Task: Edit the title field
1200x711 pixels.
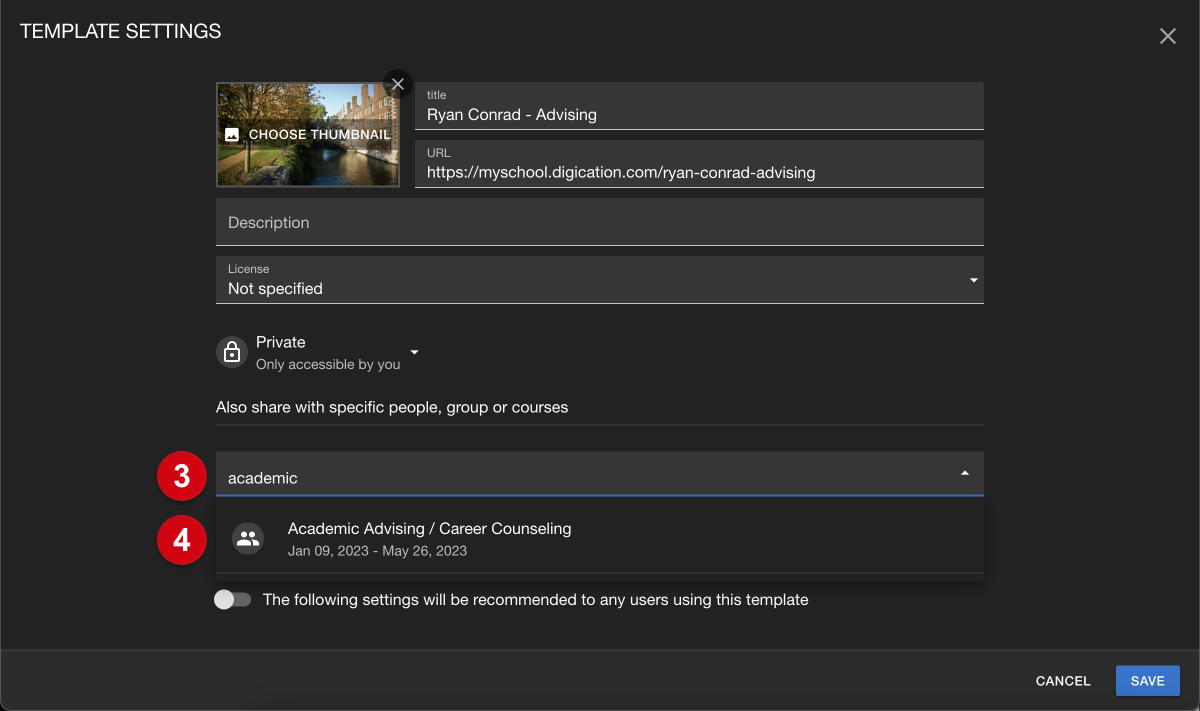Action: 699,106
